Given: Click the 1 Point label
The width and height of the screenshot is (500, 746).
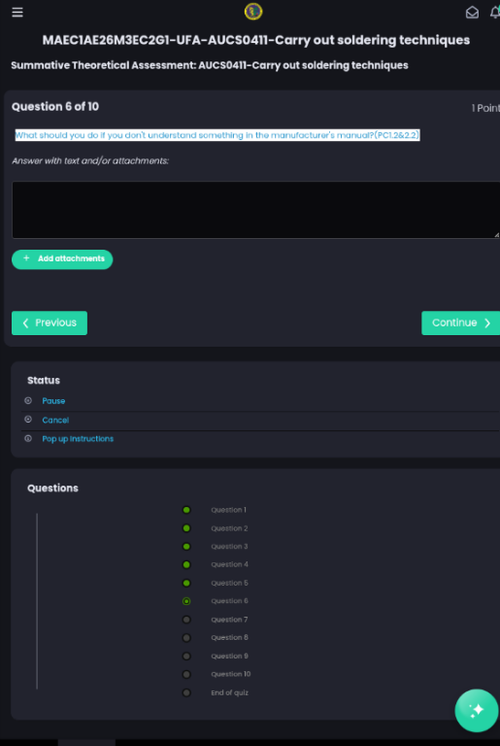Looking at the screenshot, I should point(486,108).
